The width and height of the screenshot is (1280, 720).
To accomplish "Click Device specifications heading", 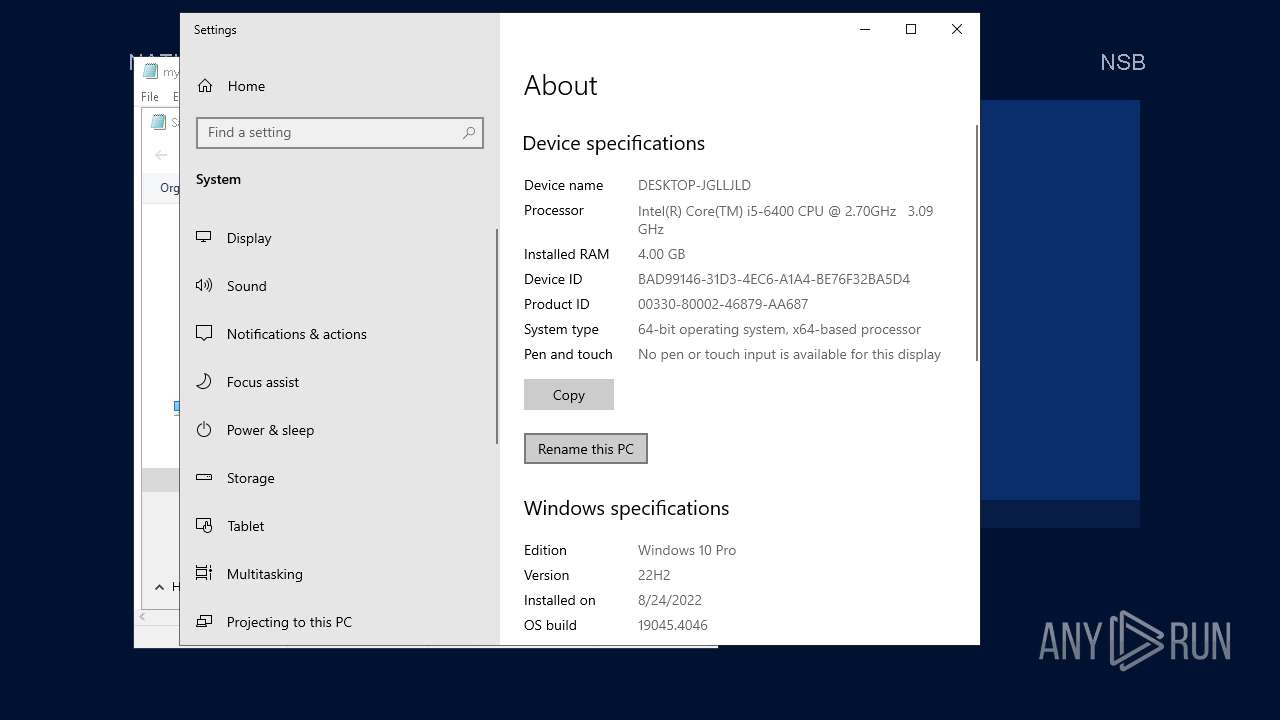I will [x=613, y=143].
